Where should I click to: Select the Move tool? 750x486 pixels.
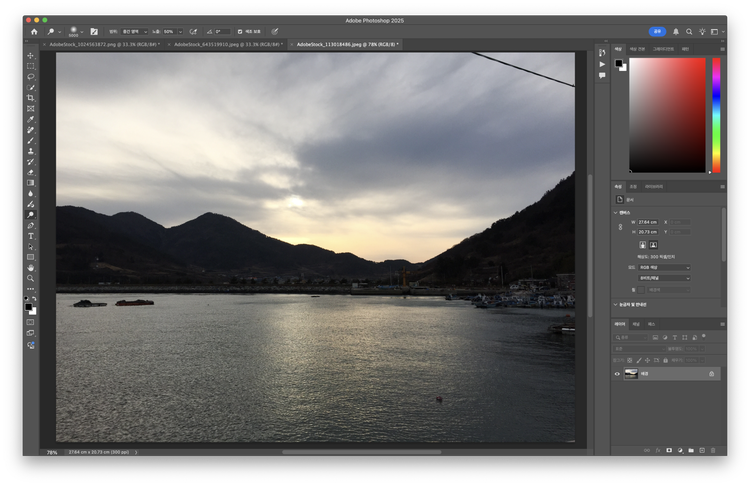click(31, 55)
